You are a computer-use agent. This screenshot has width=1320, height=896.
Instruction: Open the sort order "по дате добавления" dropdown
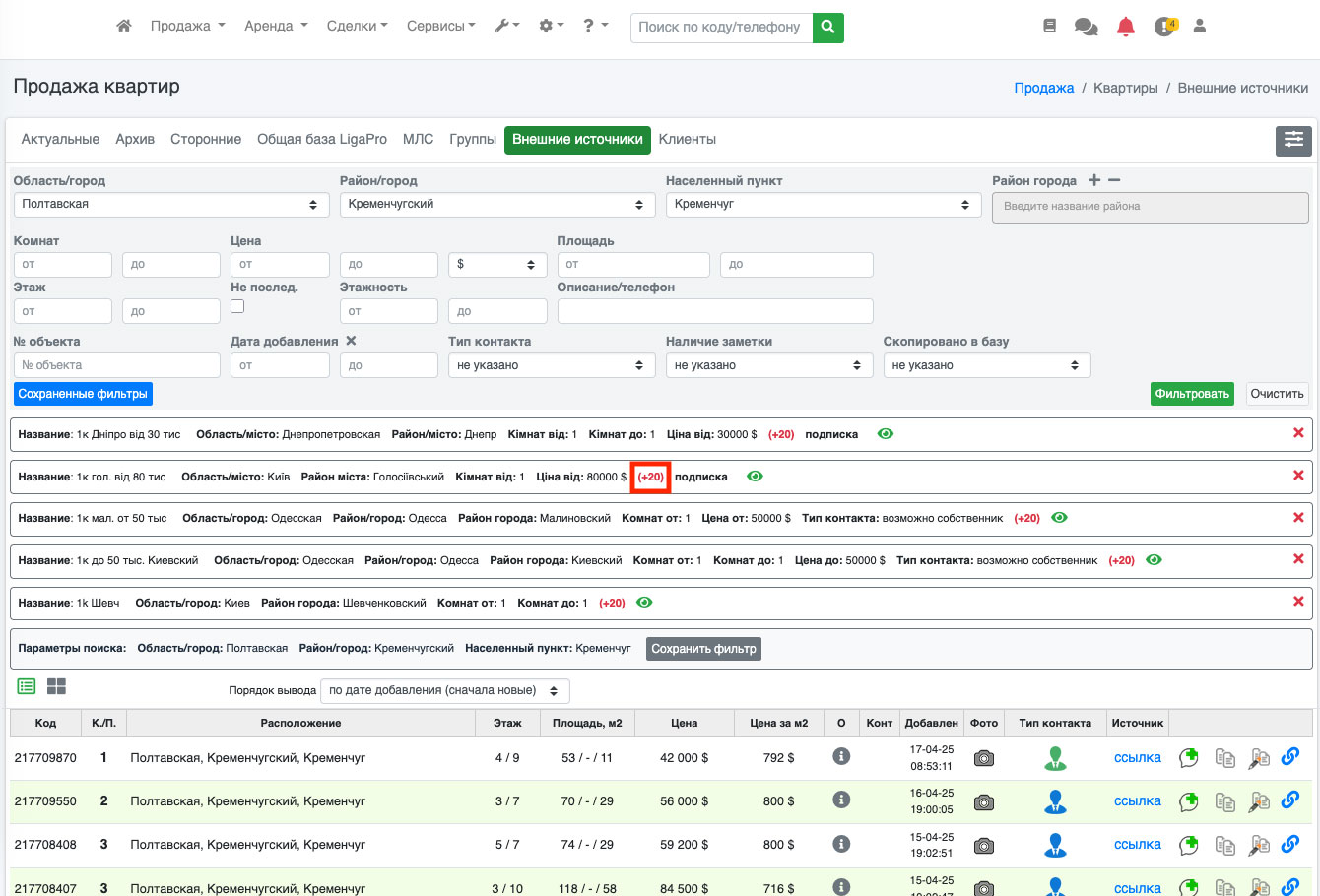[444, 691]
